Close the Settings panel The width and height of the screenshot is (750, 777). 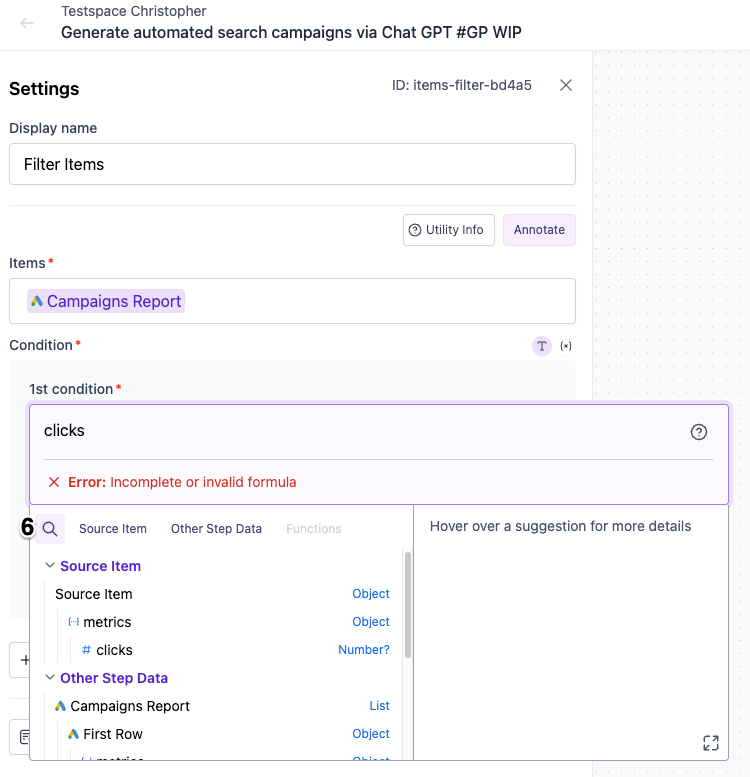[566, 85]
